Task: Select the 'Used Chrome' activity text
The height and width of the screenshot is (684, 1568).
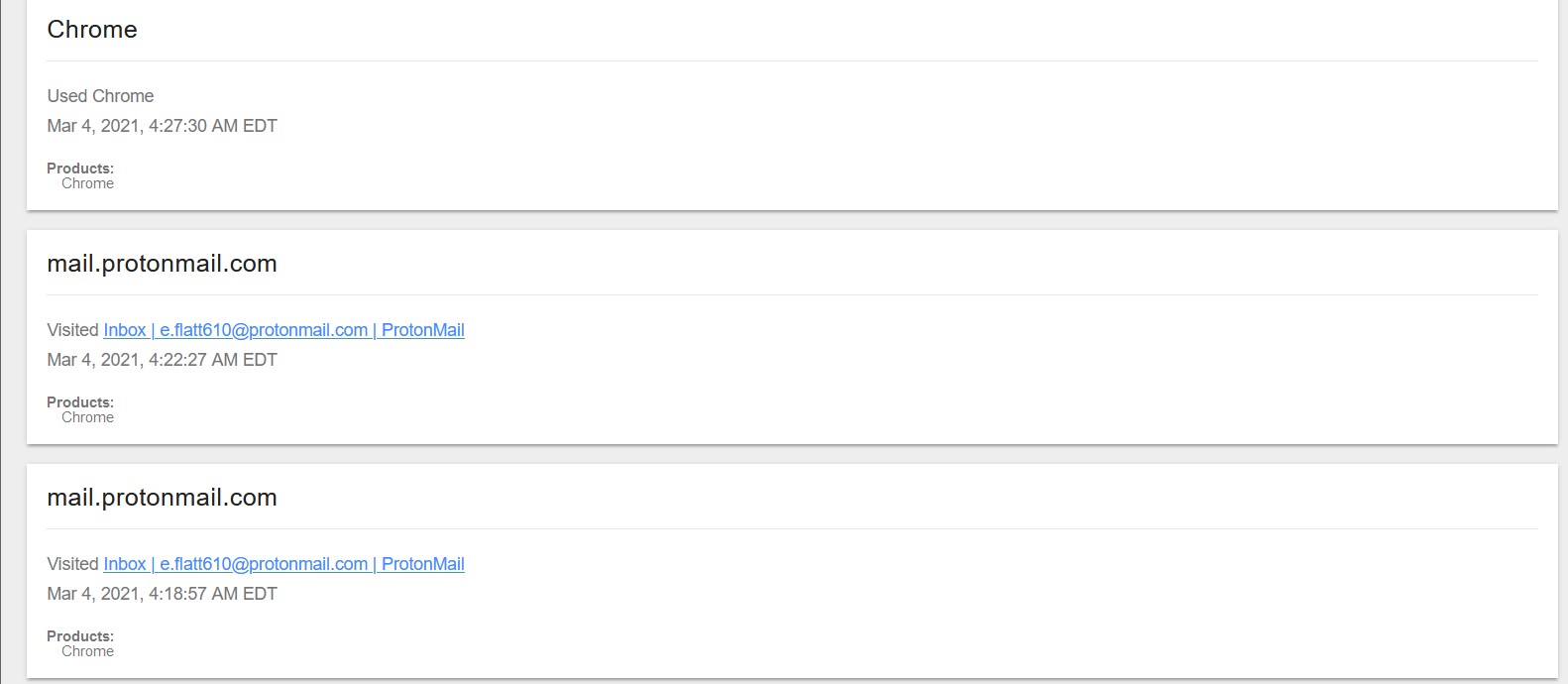Action: pyautogui.click(x=100, y=96)
